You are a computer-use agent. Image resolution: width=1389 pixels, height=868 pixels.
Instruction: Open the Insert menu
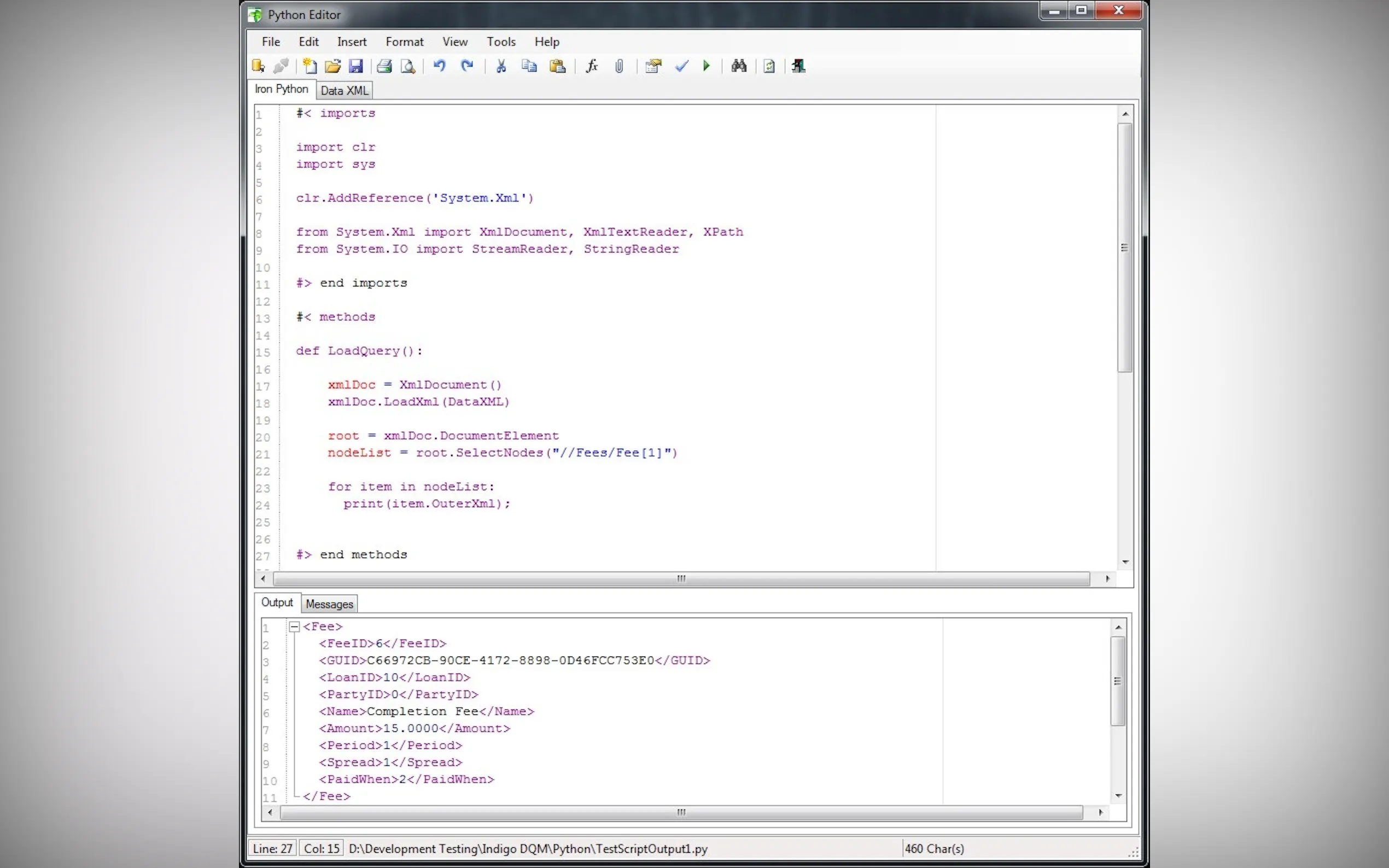(x=352, y=42)
